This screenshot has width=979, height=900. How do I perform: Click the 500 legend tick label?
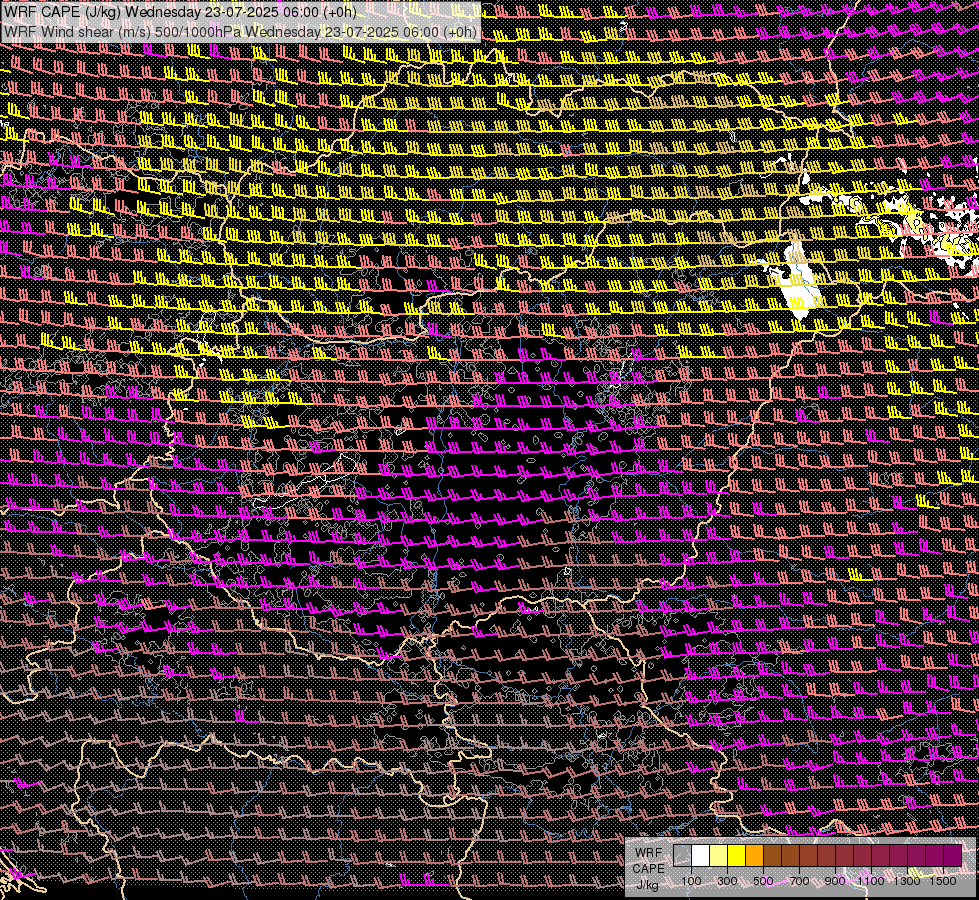coord(763,881)
